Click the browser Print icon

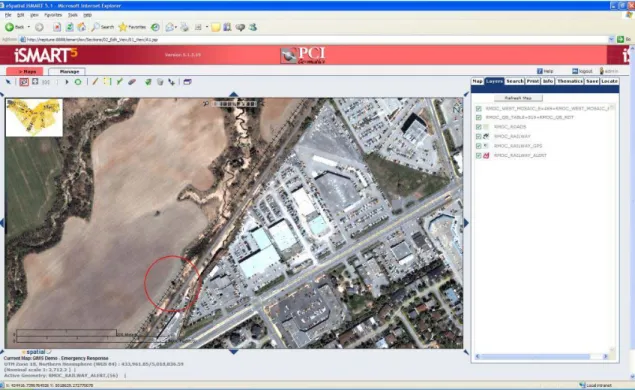tap(184, 27)
